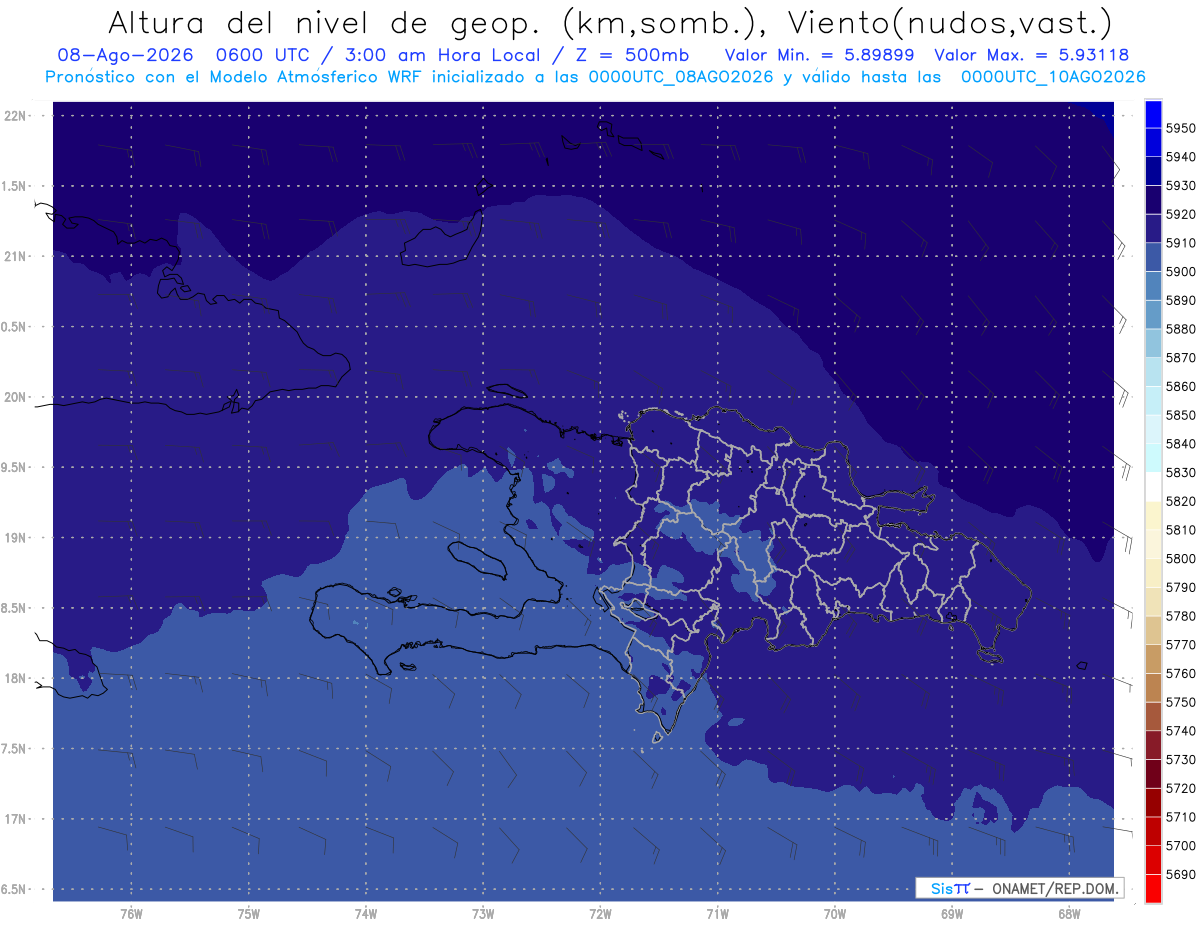Click the '74W' longitude label

coord(365,914)
